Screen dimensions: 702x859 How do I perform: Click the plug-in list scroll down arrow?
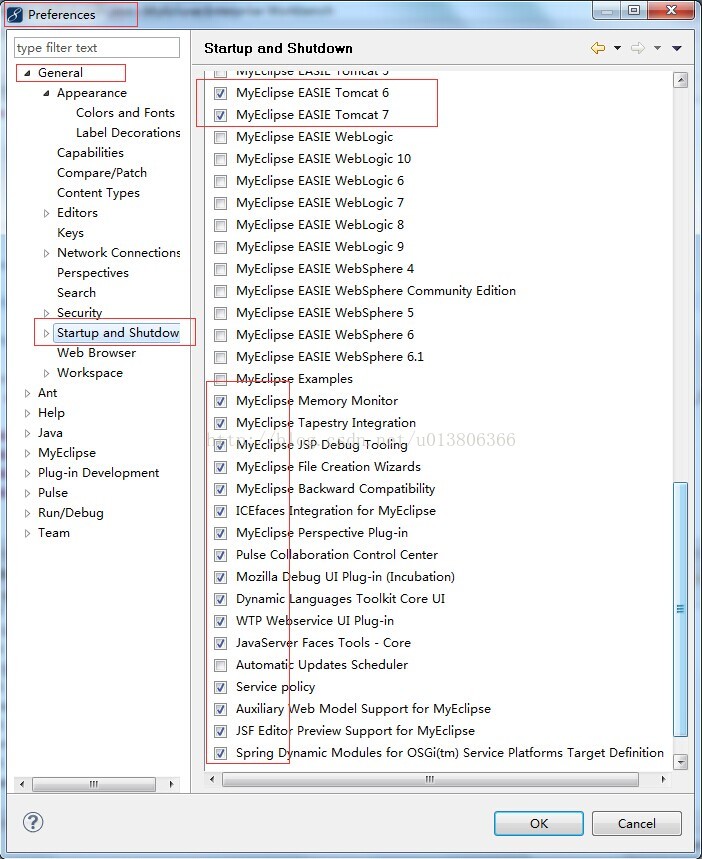[680, 761]
